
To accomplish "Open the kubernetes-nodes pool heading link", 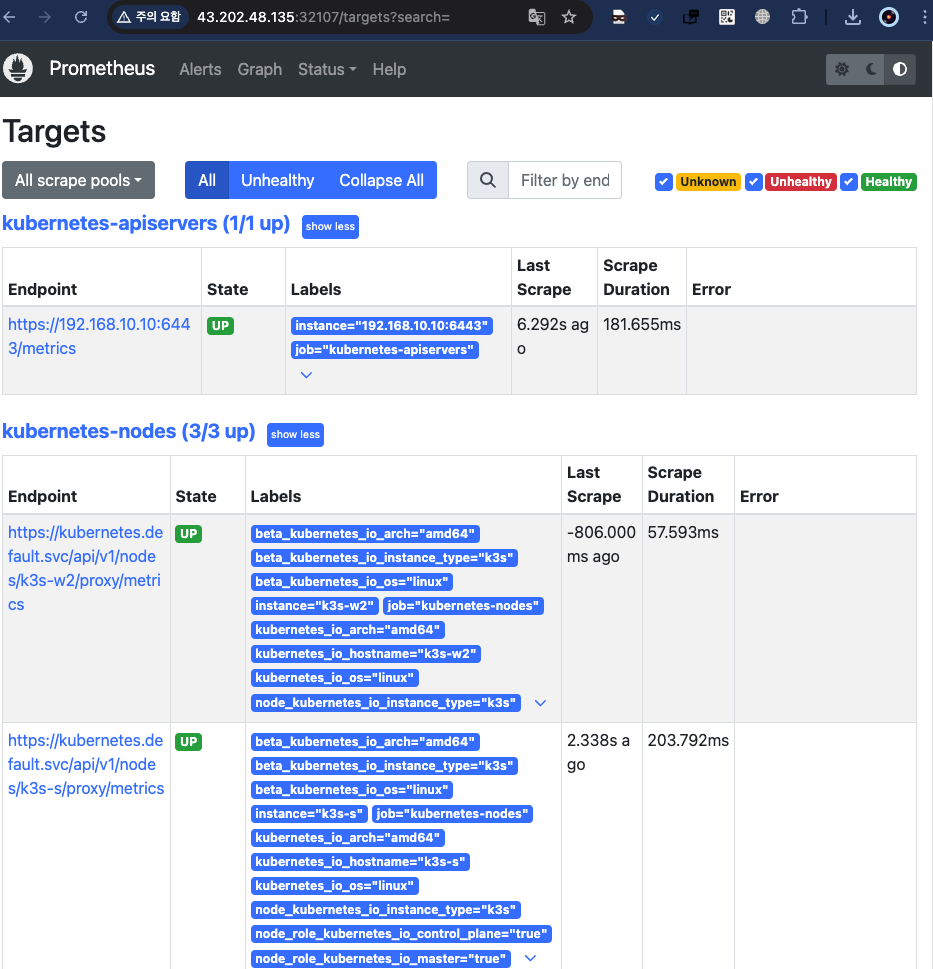I will coord(129,431).
